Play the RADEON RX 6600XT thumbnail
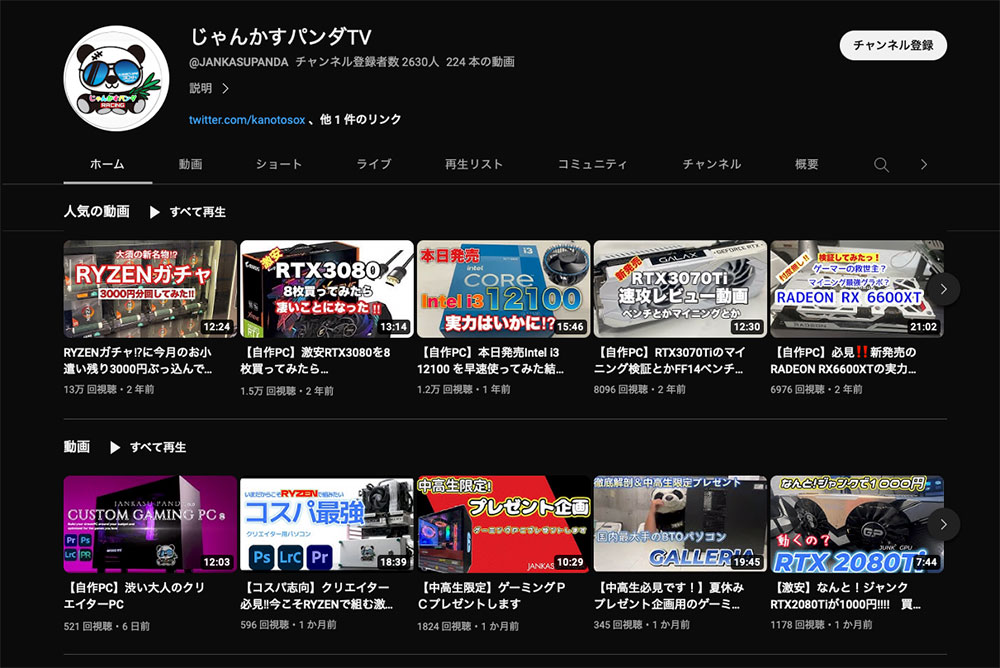The width and height of the screenshot is (1000, 668). pos(857,289)
